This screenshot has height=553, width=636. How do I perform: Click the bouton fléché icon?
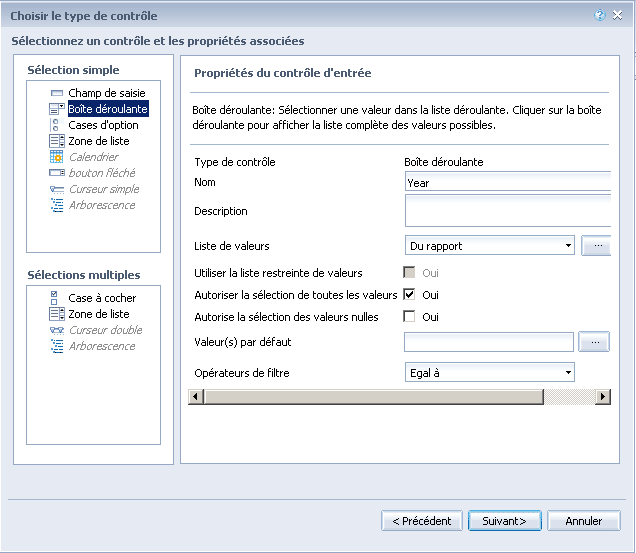click(x=57, y=173)
